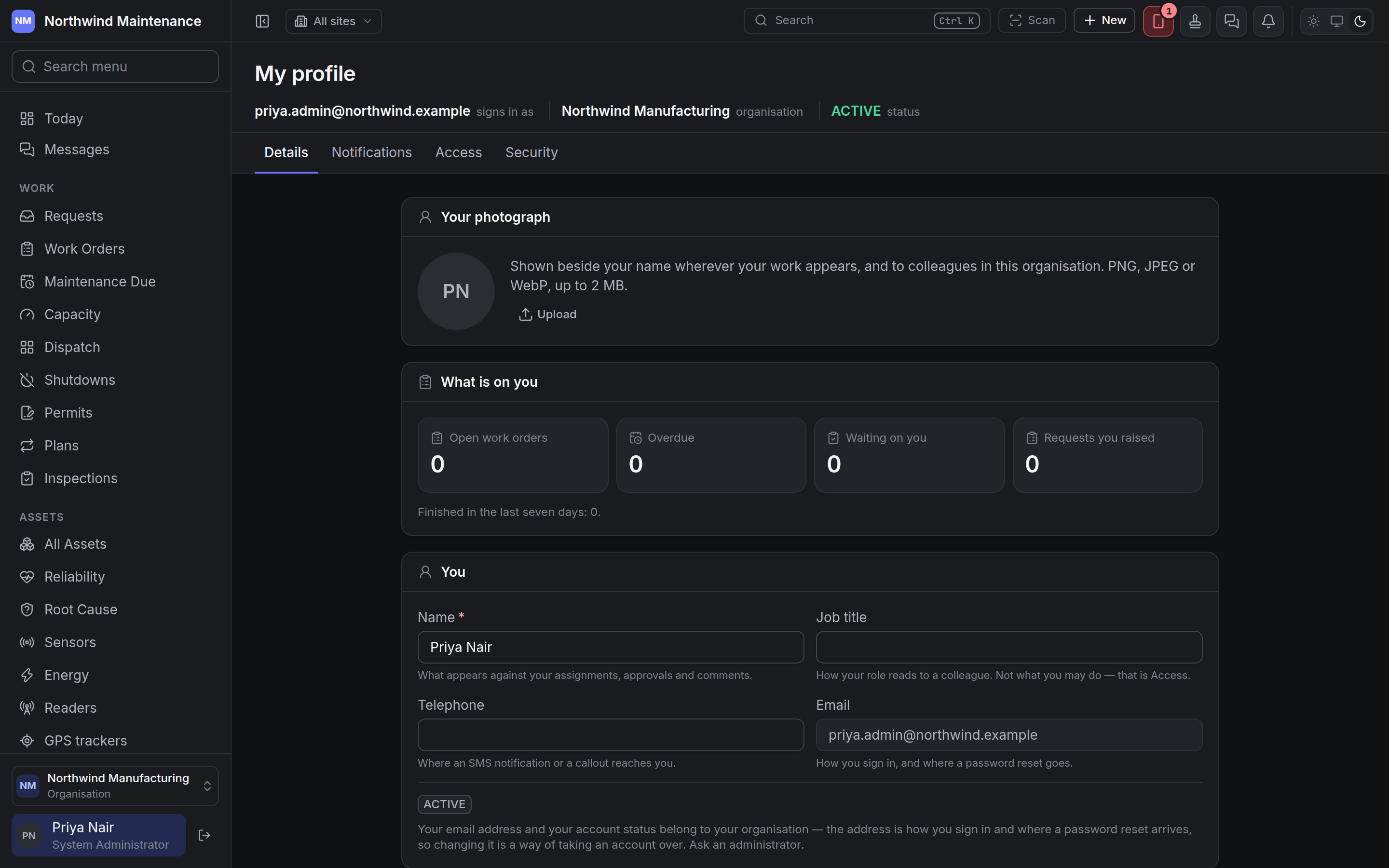Open the Plans sidebar item

tap(115, 446)
